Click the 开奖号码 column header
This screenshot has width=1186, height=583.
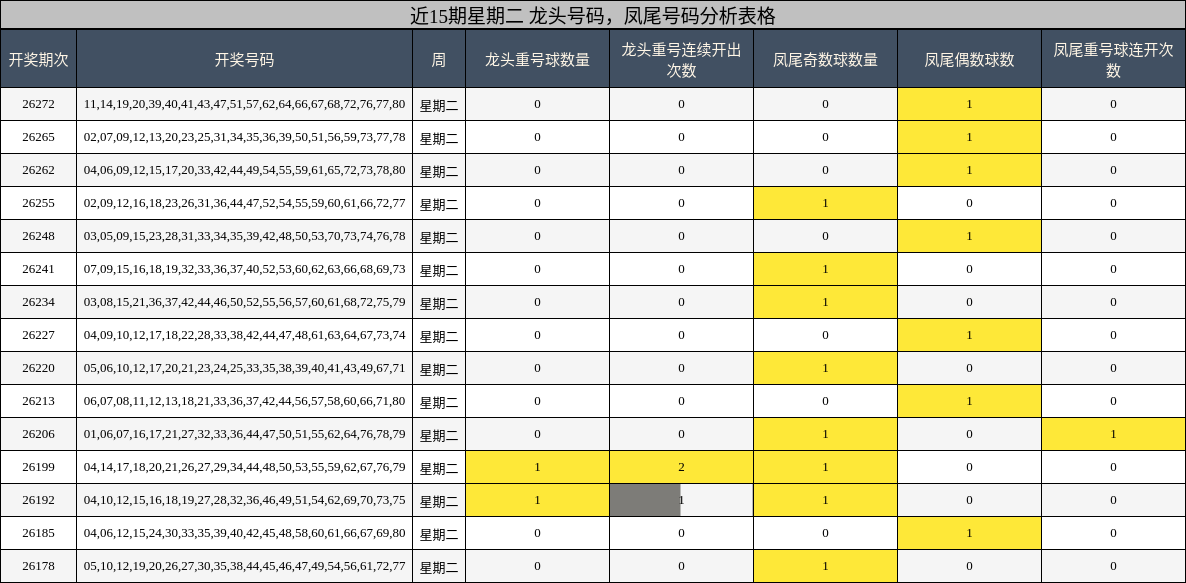pyautogui.click(x=244, y=59)
